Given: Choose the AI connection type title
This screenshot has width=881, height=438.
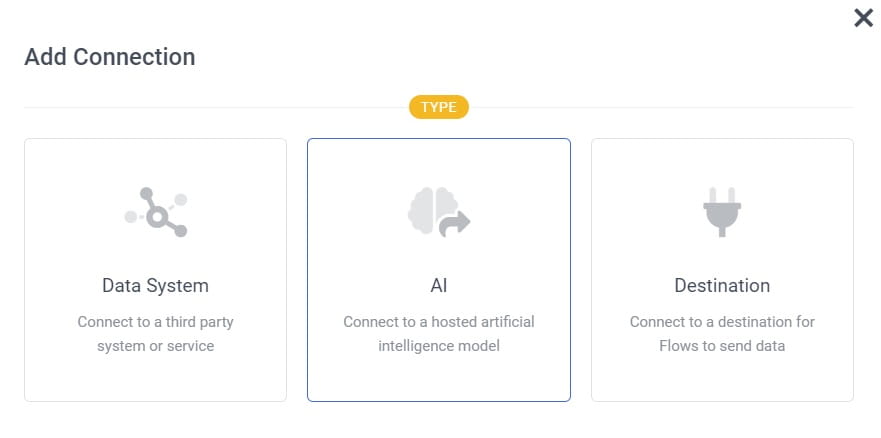Looking at the screenshot, I should (x=439, y=285).
